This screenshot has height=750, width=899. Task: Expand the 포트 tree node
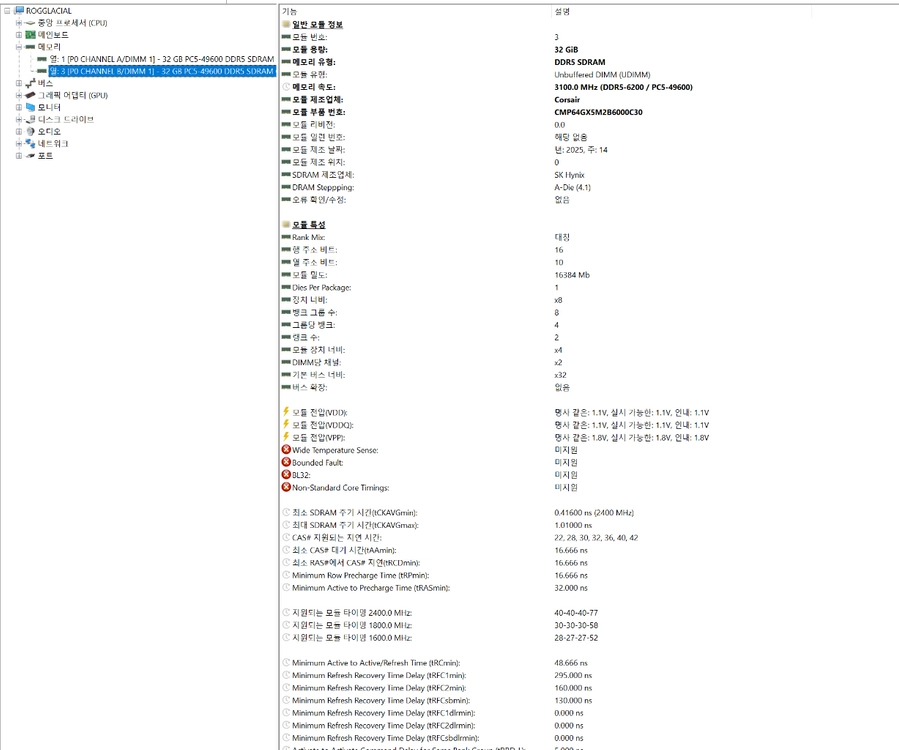tap(19, 155)
